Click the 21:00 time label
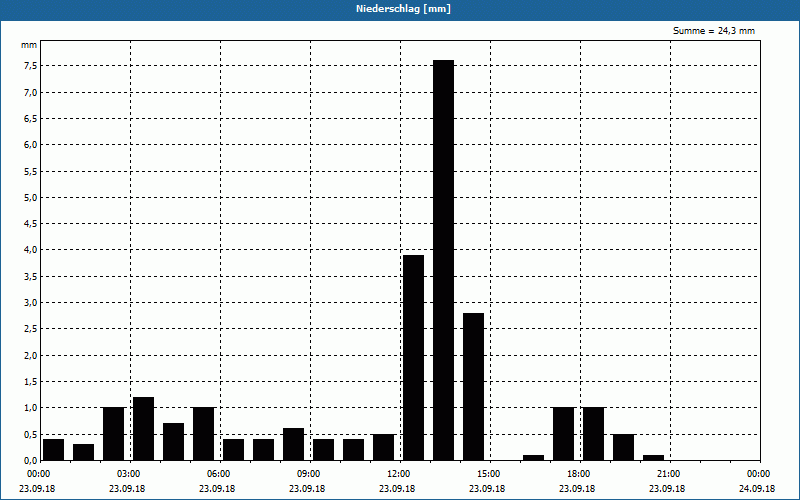The image size is (800, 500). [670, 474]
